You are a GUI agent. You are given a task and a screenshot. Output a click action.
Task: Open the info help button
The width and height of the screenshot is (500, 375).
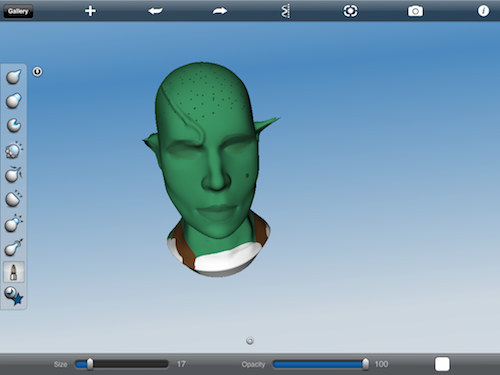click(x=483, y=11)
